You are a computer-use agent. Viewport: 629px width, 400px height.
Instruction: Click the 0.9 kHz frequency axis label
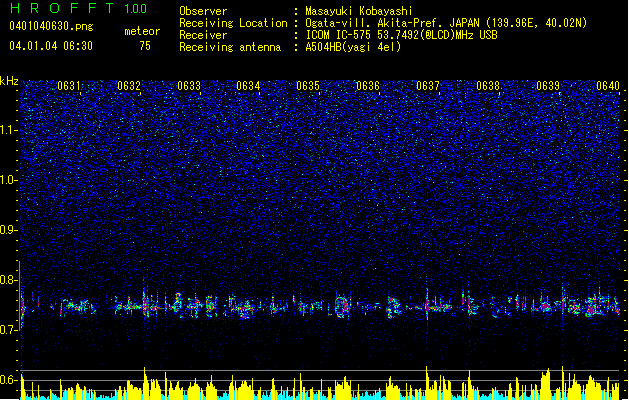pyautogui.click(x=9, y=230)
